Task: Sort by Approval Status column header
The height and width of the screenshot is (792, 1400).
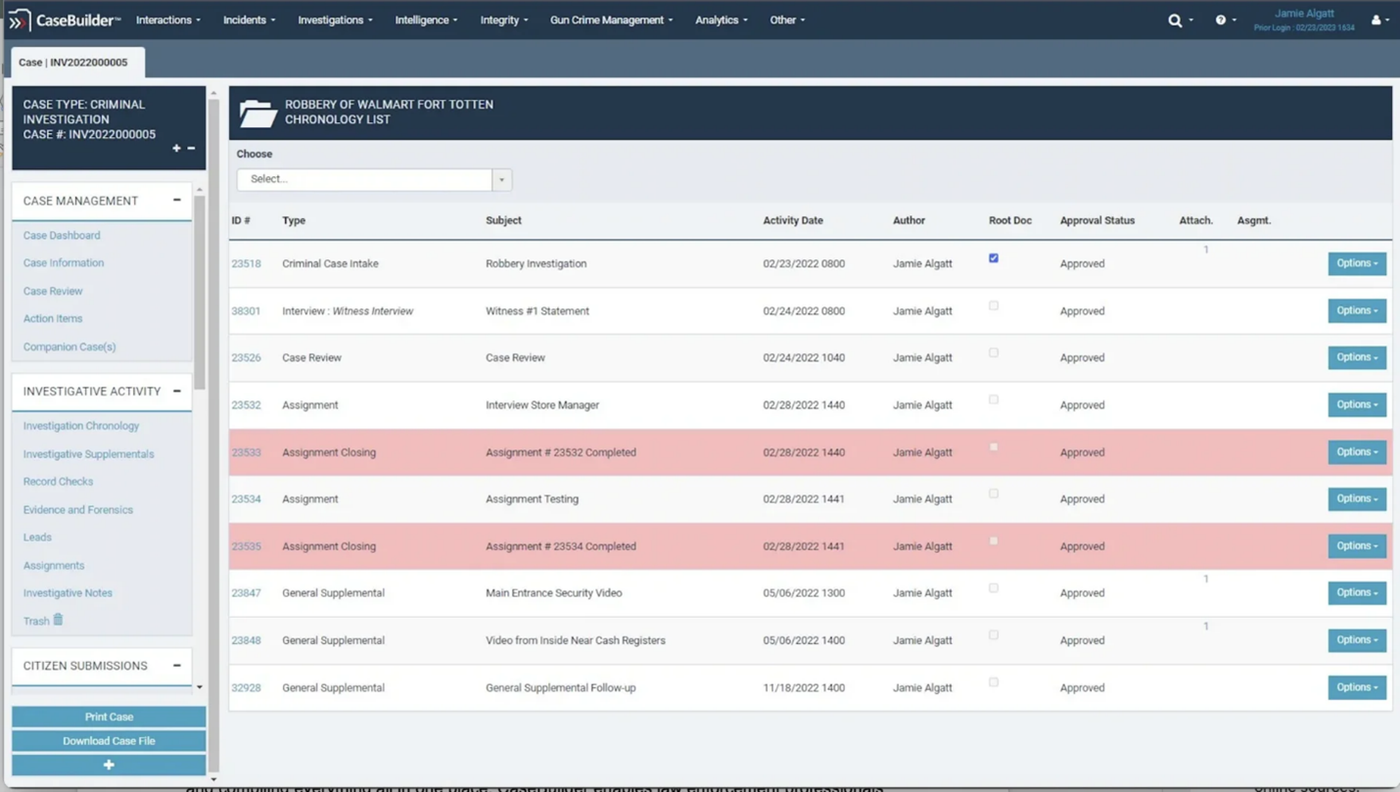Action: pyautogui.click(x=1097, y=220)
